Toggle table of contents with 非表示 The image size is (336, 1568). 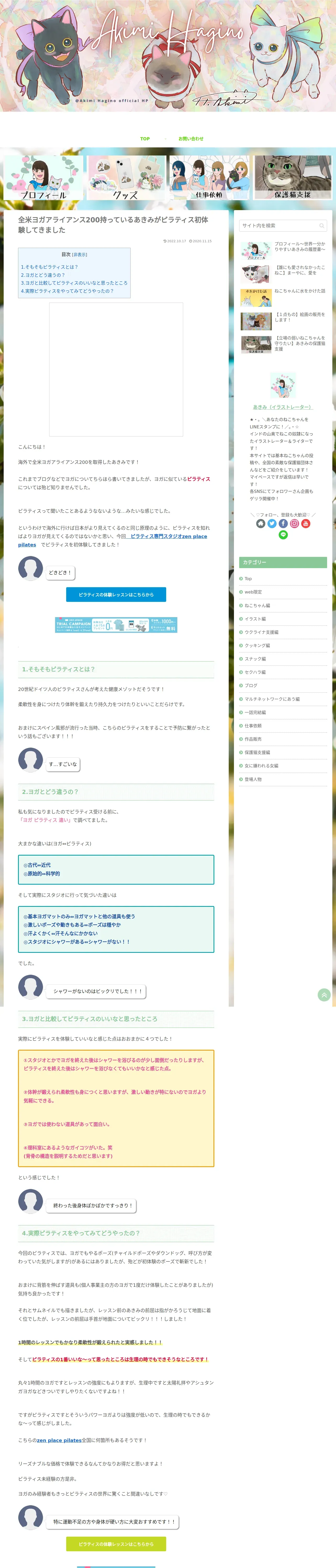pyautogui.click(x=80, y=255)
